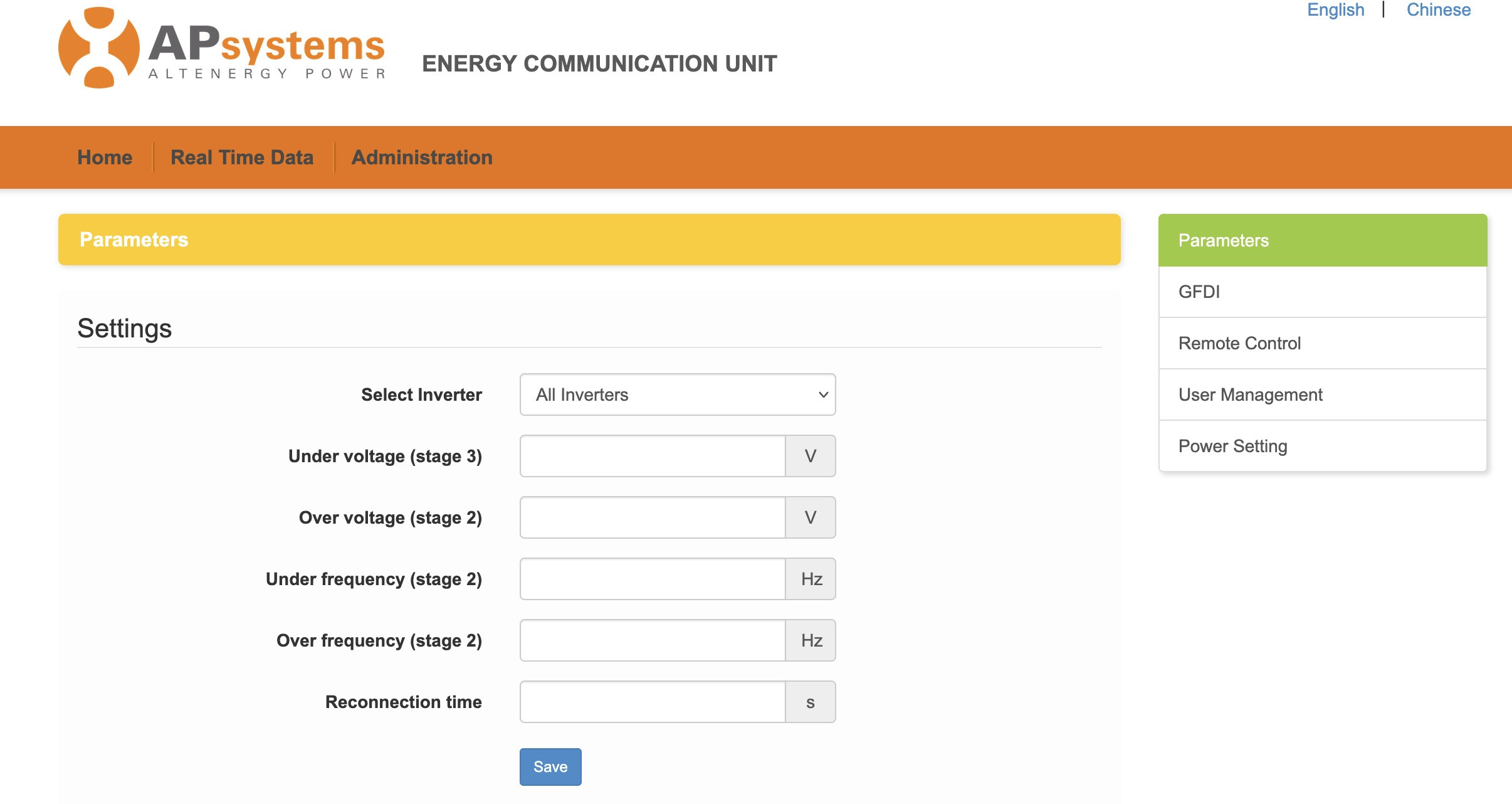Focus the Over frequency (stage 2) field

point(653,640)
